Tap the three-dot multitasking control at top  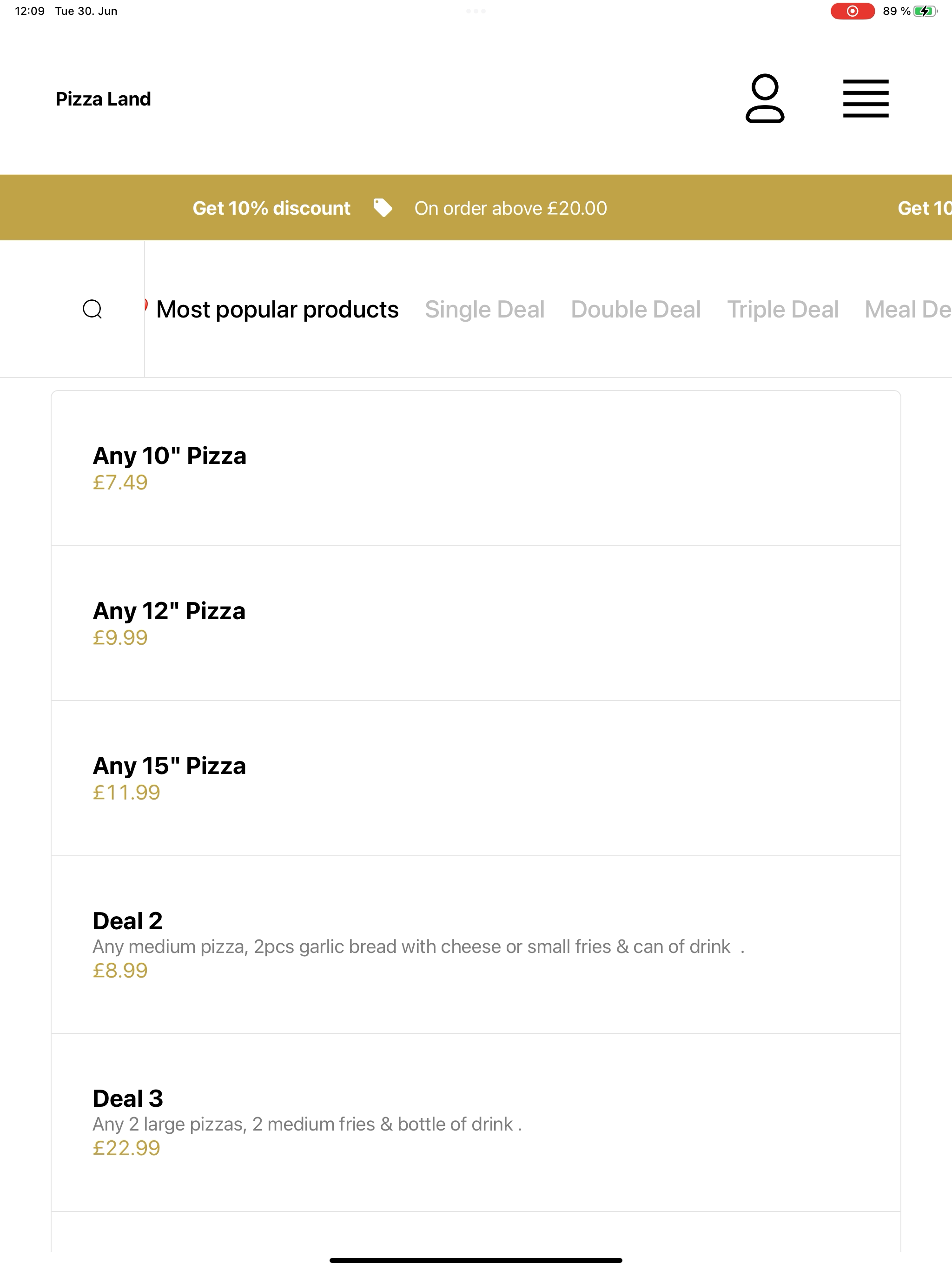click(476, 11)
